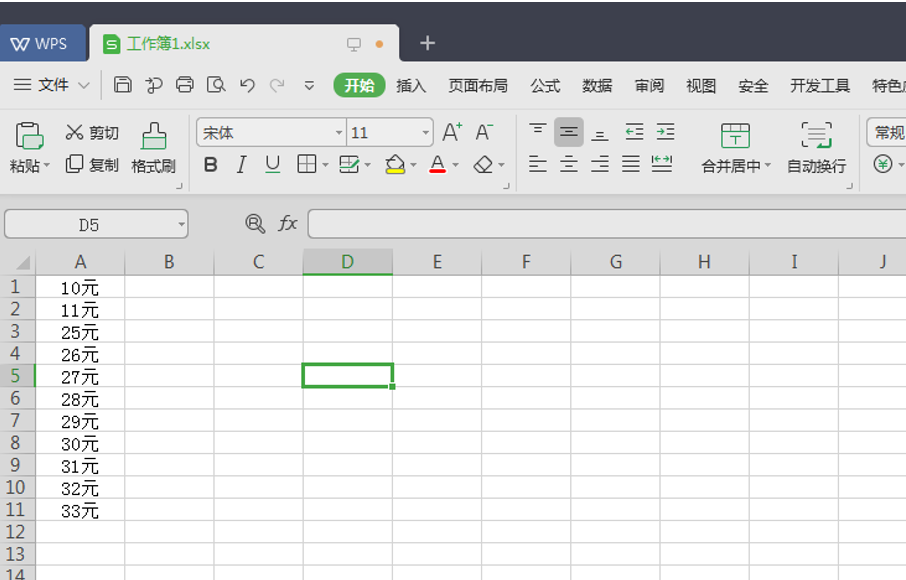This screenshot has width=906, height=580.
Task: Click the eraser clear-format icon
Action: [483, 165]
